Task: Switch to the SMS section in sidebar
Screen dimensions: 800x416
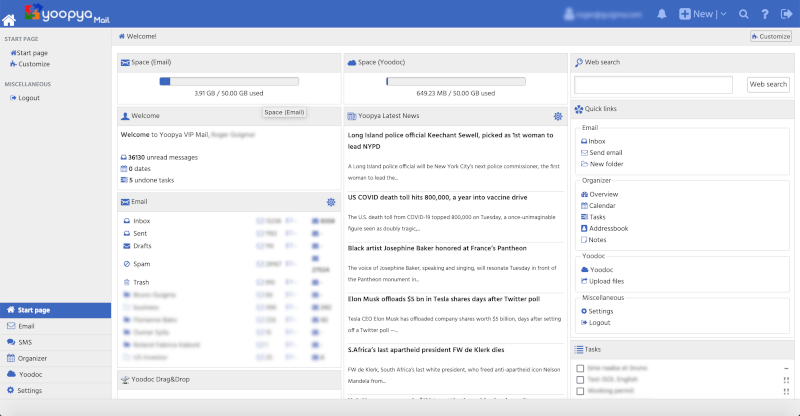Action: tap(25, 342)
